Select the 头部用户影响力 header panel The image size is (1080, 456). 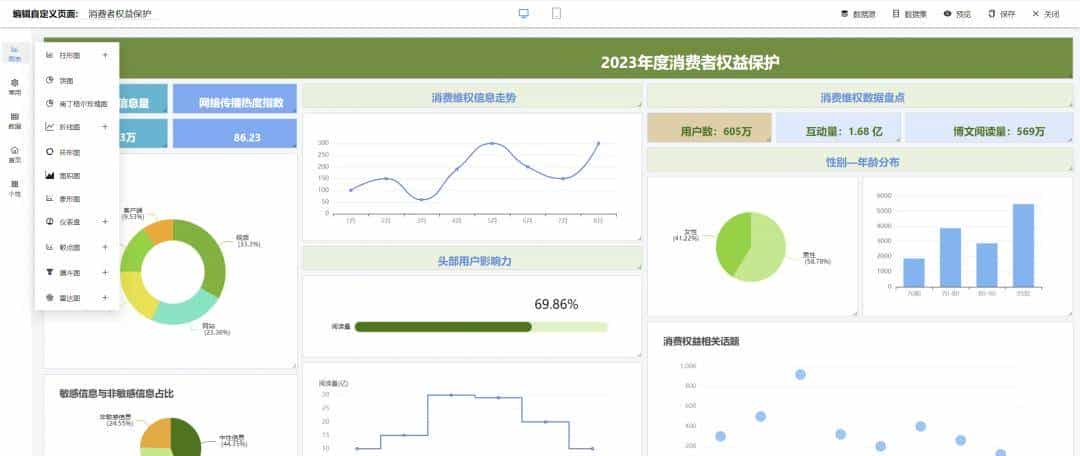472,260
